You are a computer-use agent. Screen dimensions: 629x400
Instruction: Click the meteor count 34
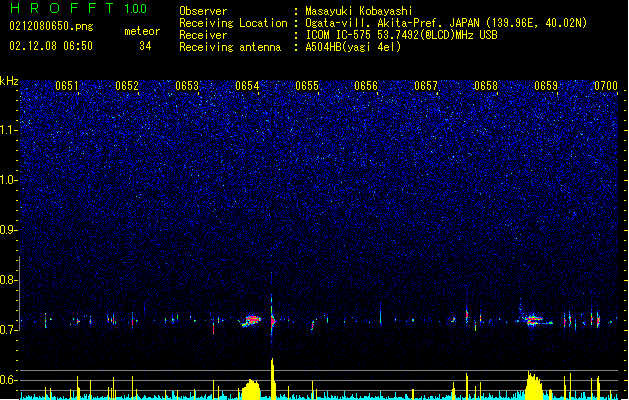[x=145, y=46]
